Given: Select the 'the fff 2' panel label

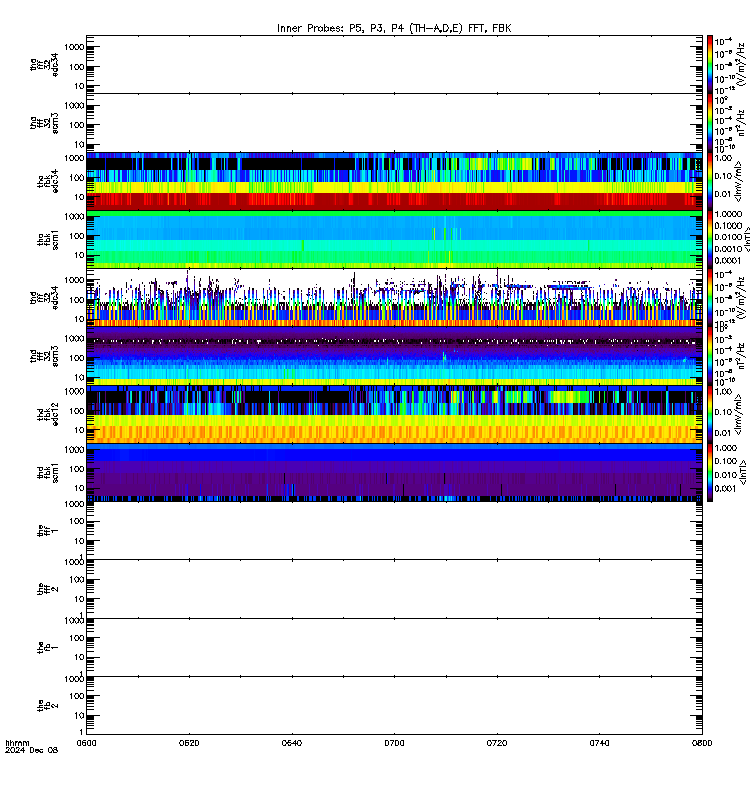Looking at the screenshot, I should click(48, 589).
